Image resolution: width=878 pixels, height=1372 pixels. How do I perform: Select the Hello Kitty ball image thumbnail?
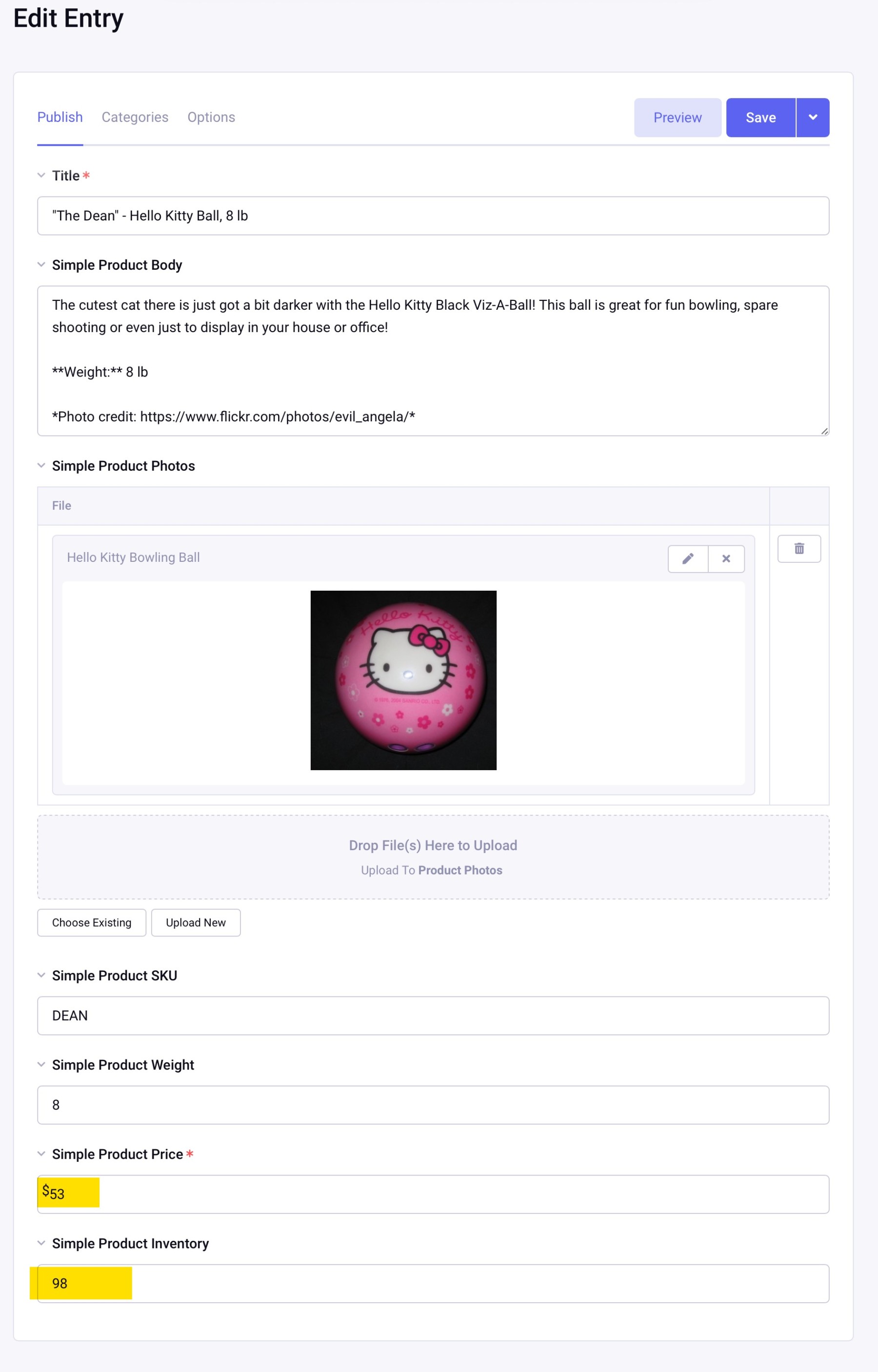[x=404, y=679]
